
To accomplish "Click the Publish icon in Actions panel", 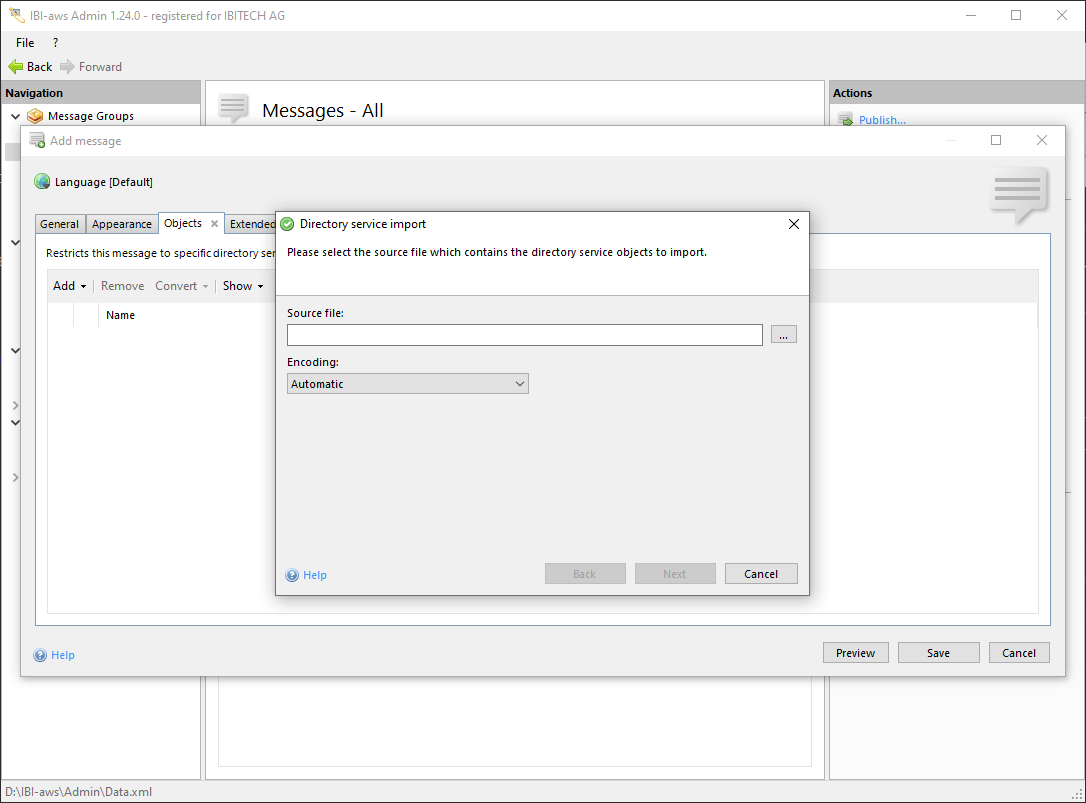I will point(845,121).
